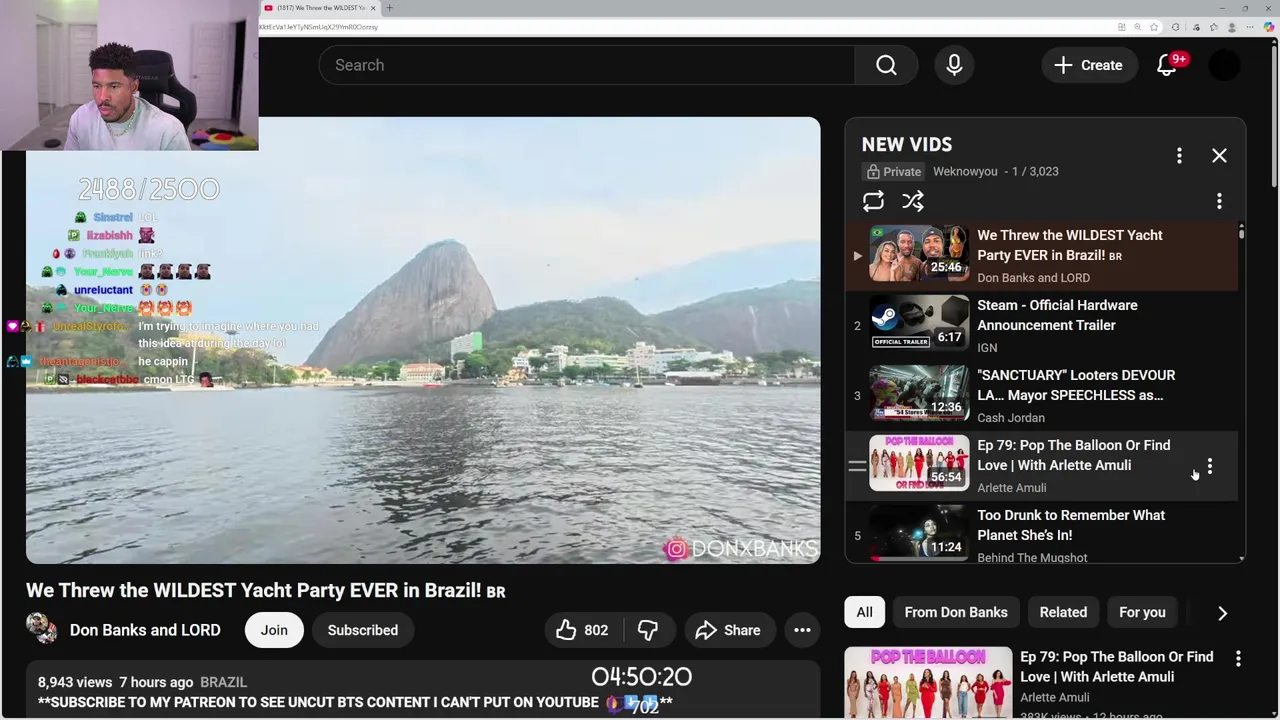Click the Private playlist lock badge
The width and height of the screenshot is (1280, 720).
pos(894,172)
